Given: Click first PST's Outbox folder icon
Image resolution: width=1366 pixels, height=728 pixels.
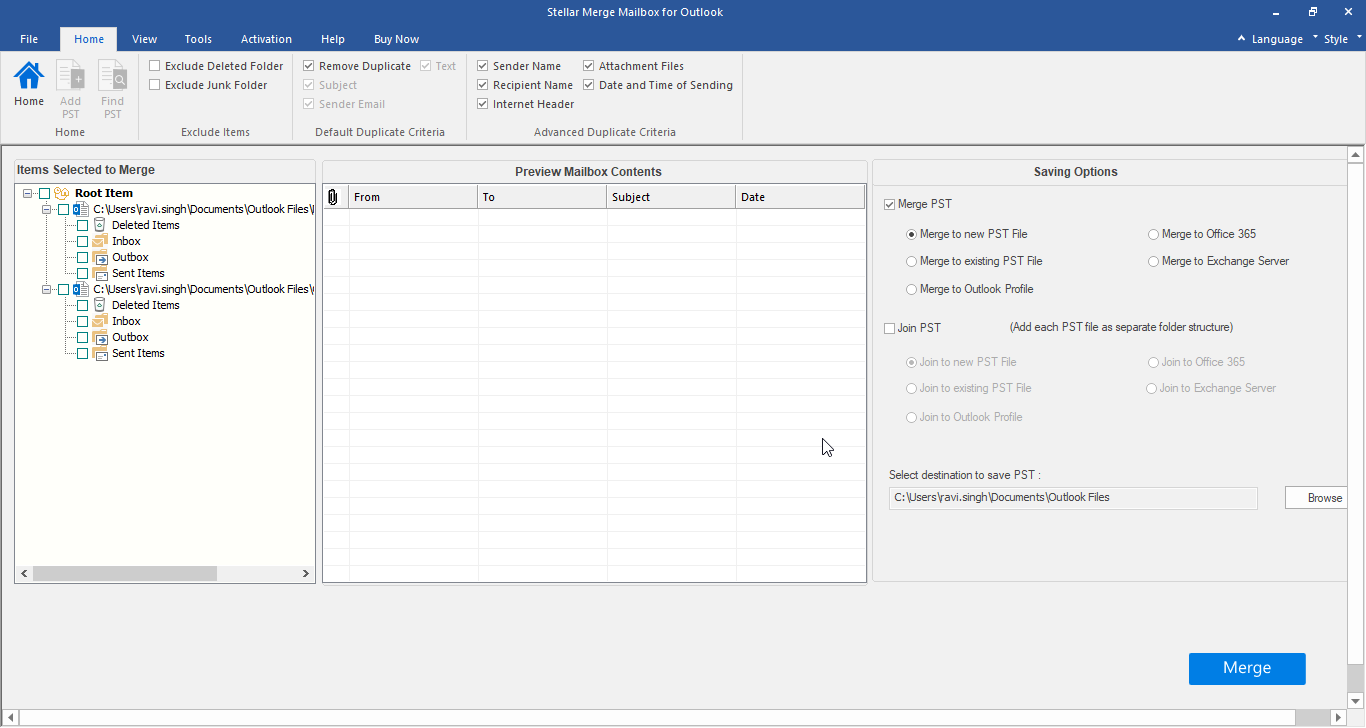Looking at the screenshot, I should (100, 257).
